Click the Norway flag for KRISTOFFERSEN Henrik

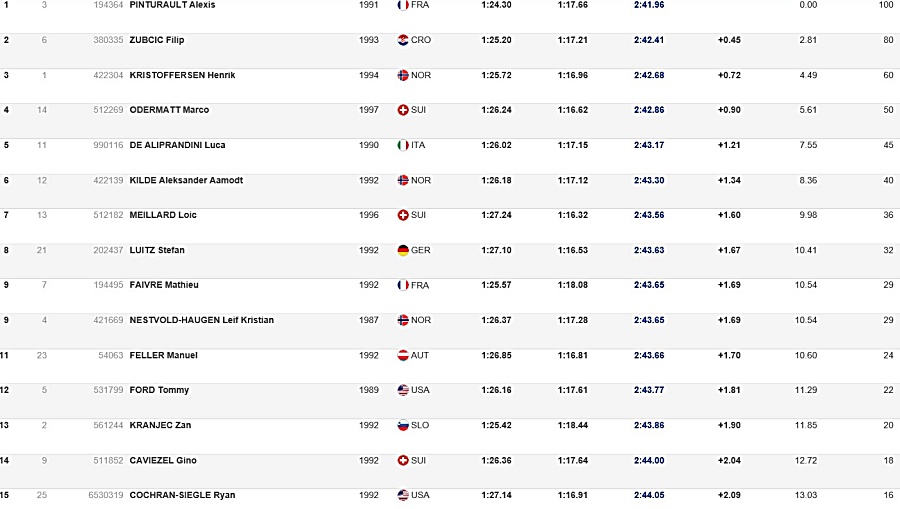[403, 75]
